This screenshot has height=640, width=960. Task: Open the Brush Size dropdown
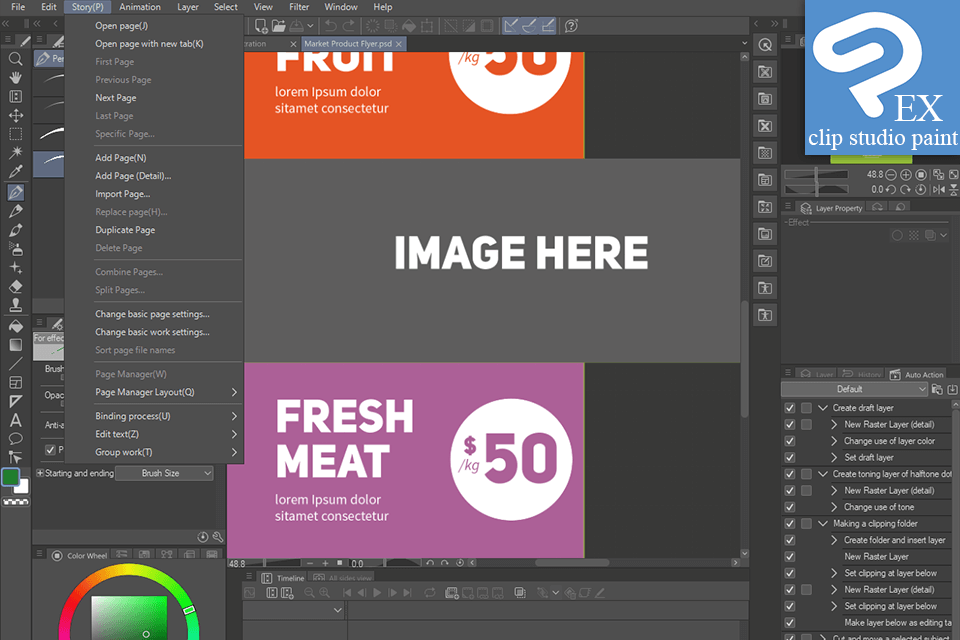tap(163, 472)
